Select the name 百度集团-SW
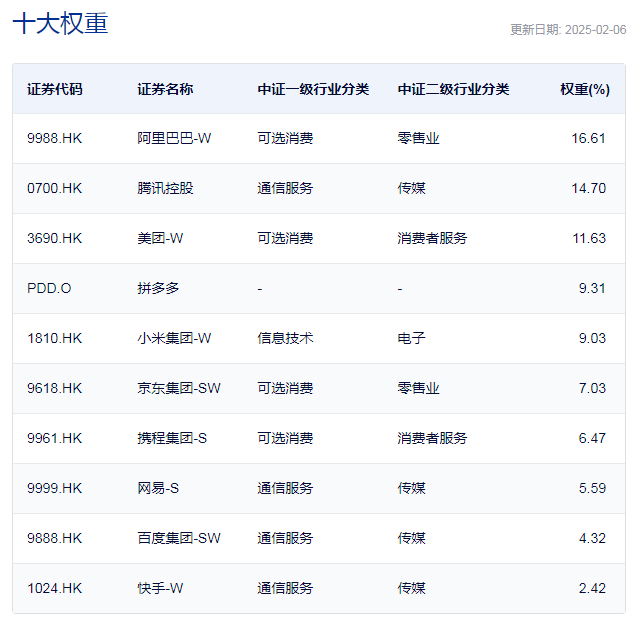 (x=179, y=538)
